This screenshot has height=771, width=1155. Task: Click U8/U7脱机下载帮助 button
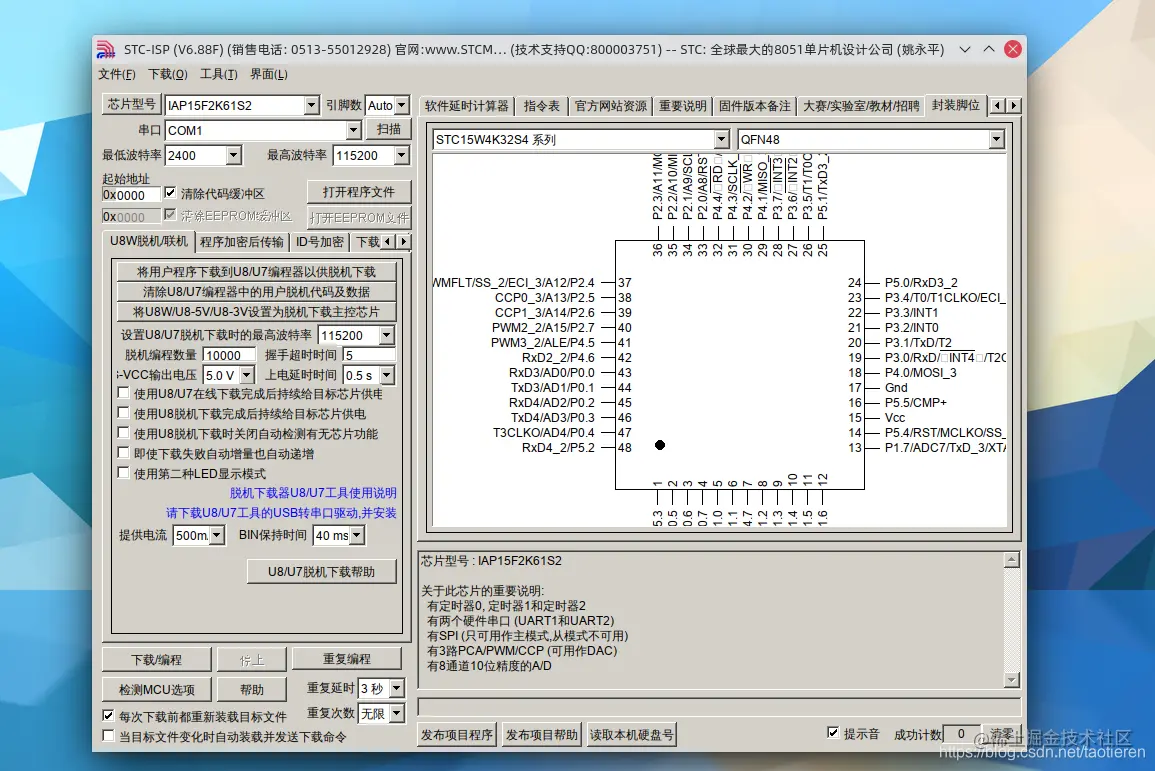pyautogui.click(x=321, y=571)
